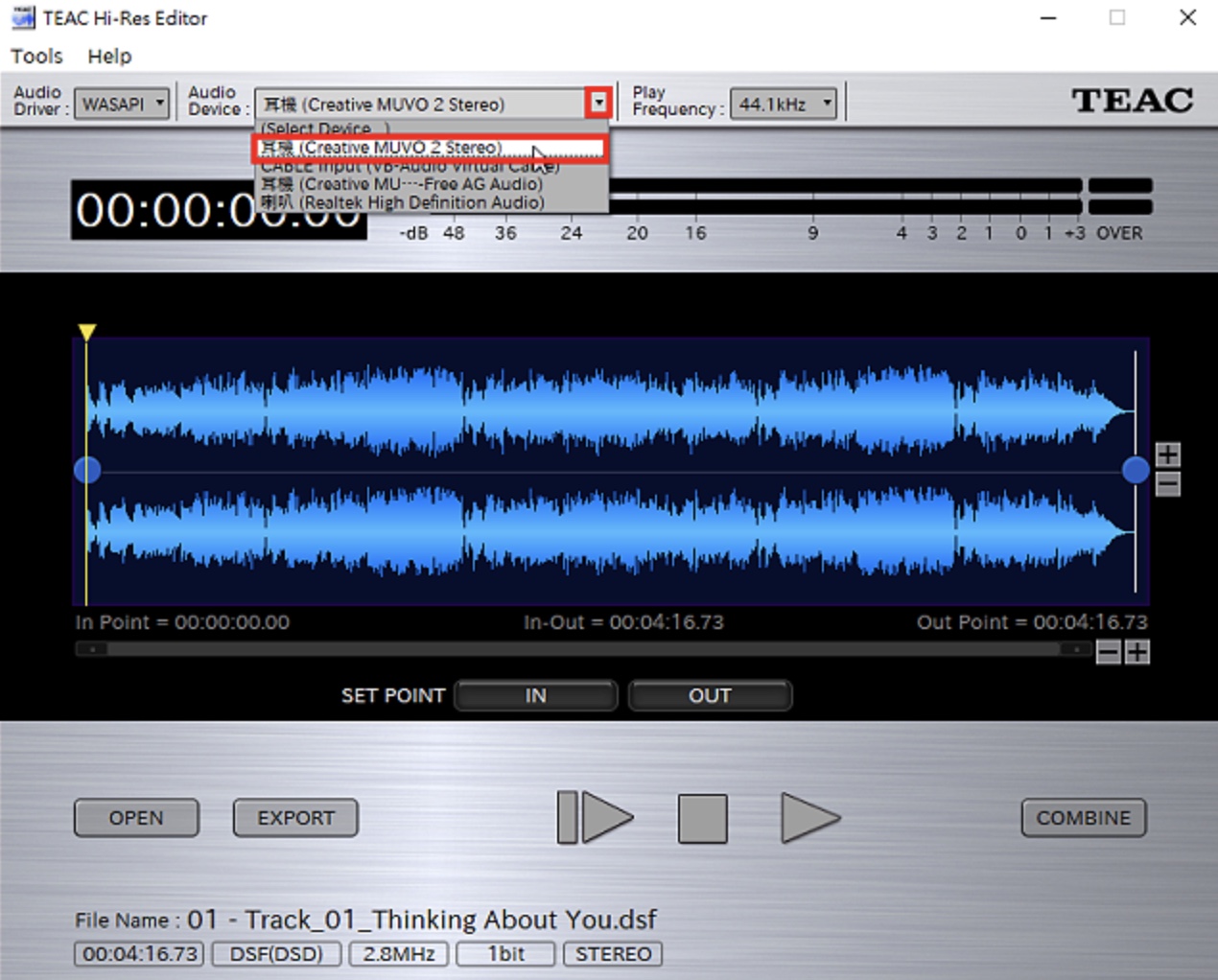Image resolution: width=1218 pixels, height=980 pixels.
Task: Click the STEREO channel field
Action: tap(613, 954)
